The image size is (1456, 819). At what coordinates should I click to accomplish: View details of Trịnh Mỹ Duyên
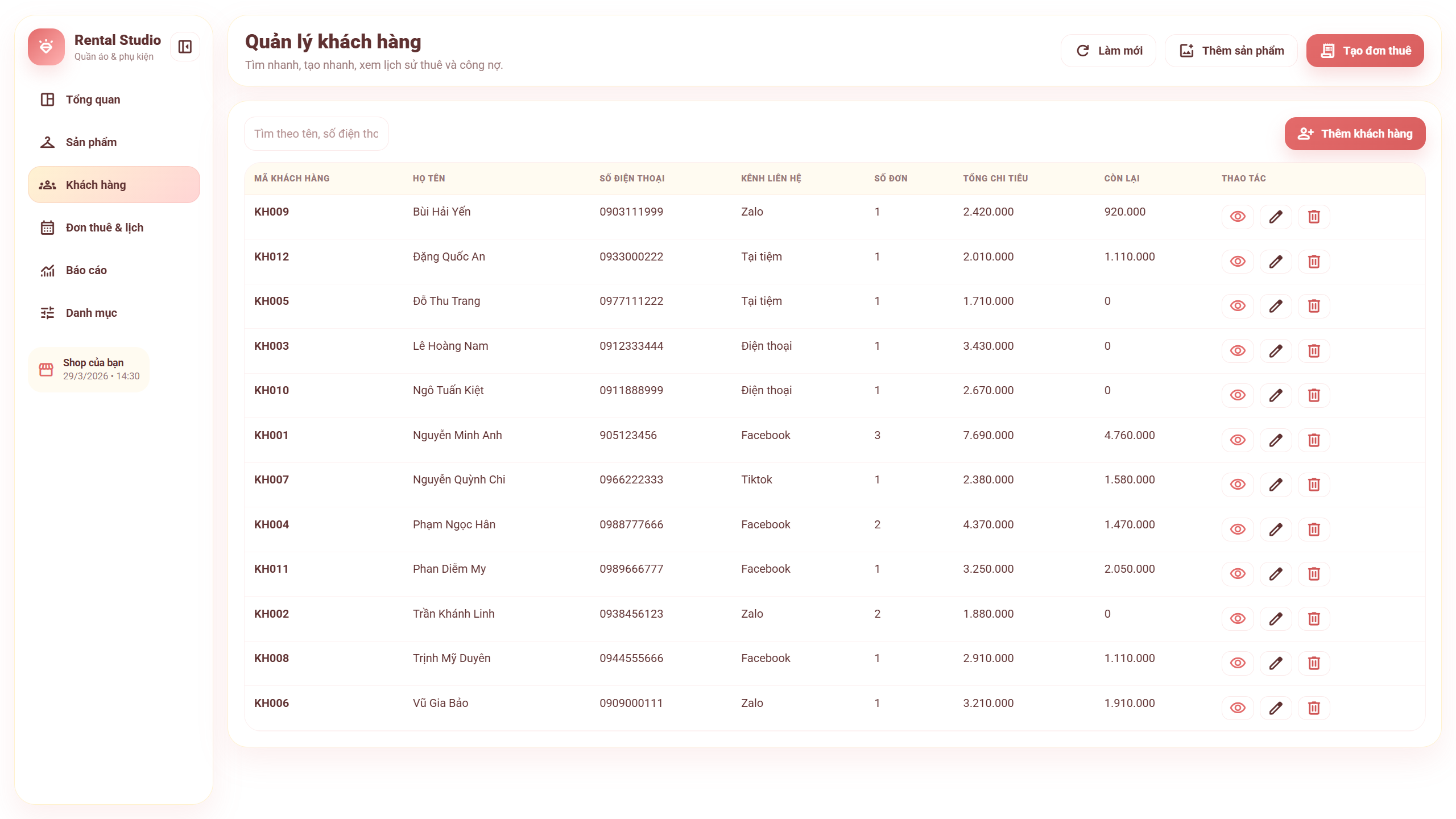tap(1238, 663)
